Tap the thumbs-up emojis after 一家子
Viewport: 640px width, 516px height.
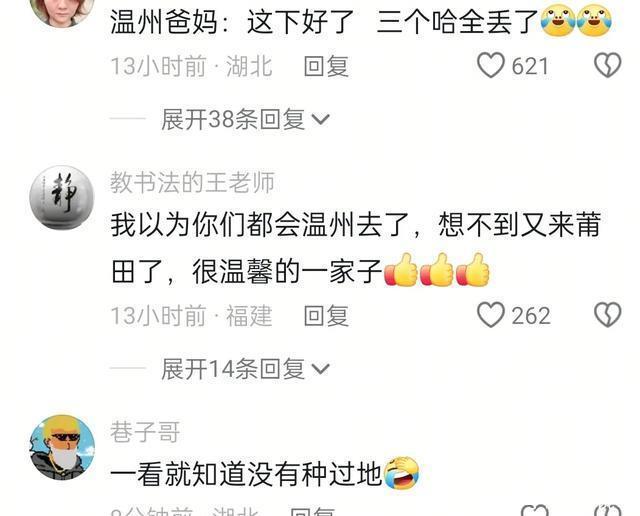[437, 270]
